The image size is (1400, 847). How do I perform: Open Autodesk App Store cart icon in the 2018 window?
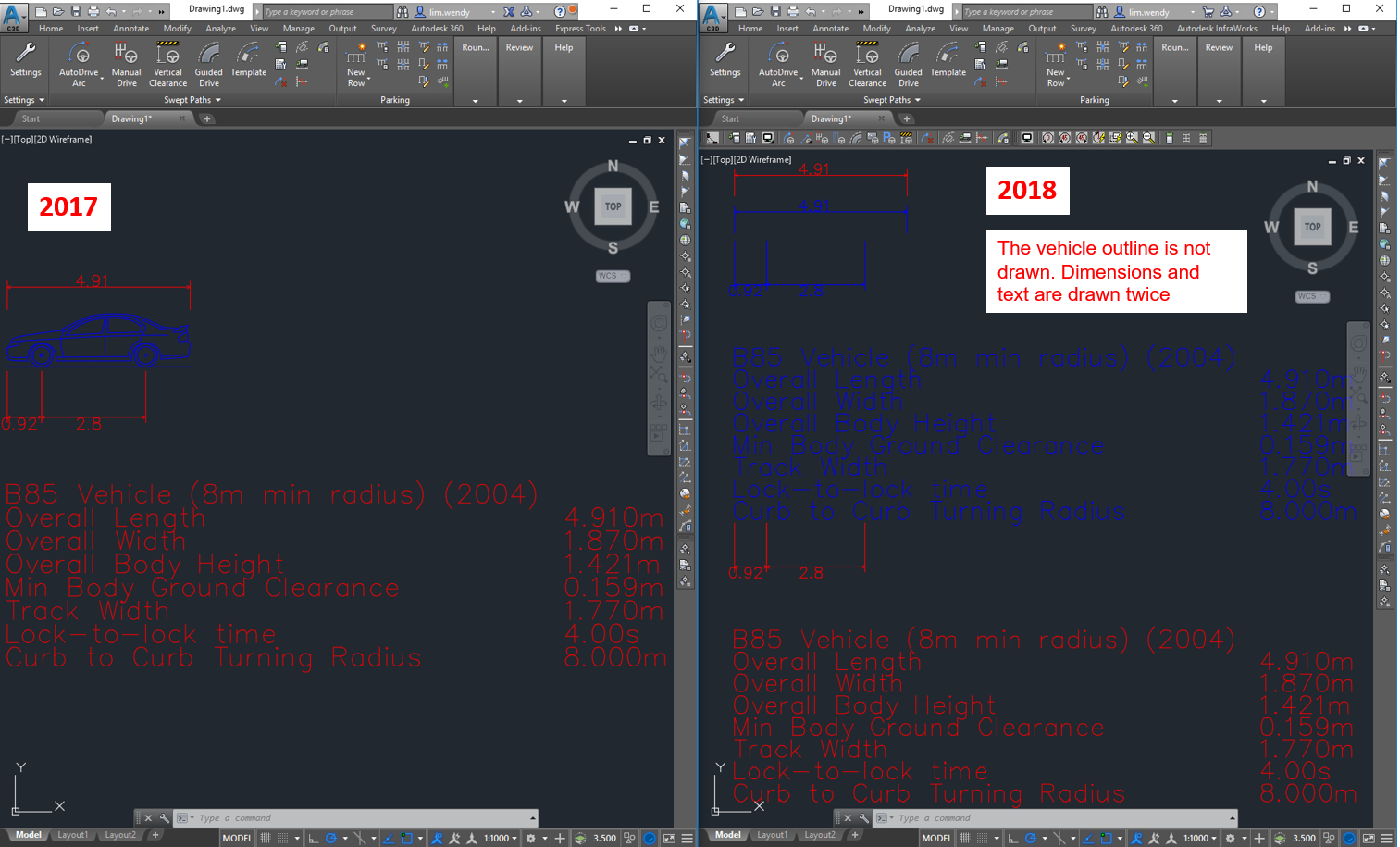pos(1208,12)
